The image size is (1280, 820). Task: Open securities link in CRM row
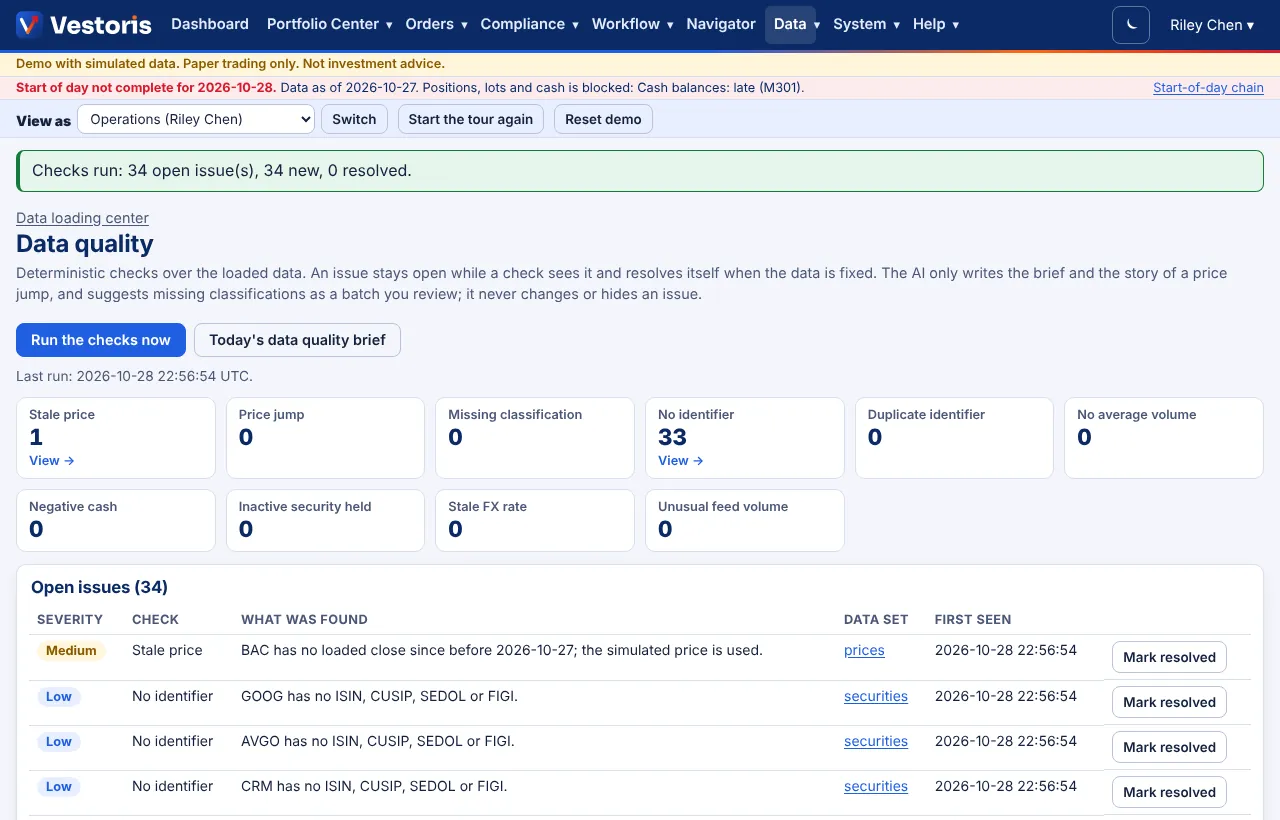(876, 786)
